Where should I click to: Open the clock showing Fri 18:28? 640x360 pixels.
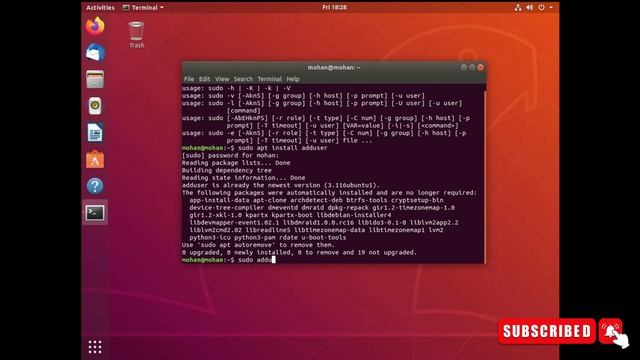point(334,7)
